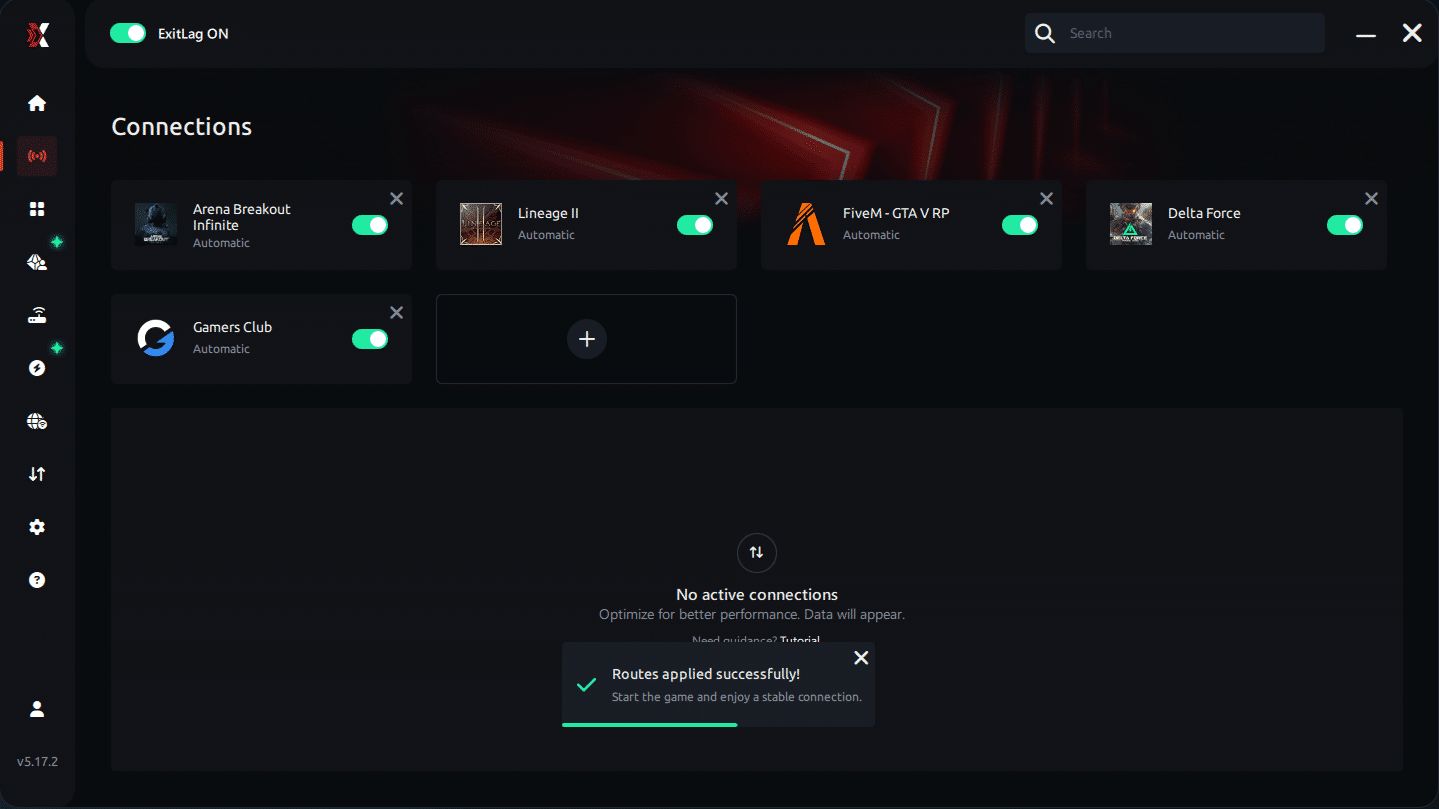Click the FiveM orange logo icon
The image size is (1439, 809).
[x=806, y=224]
